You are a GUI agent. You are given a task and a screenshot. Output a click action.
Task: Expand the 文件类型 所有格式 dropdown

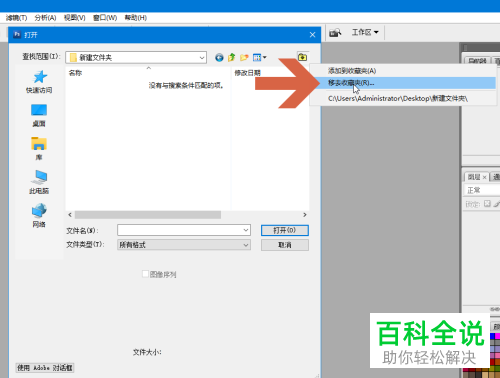(x=246, y=245)
